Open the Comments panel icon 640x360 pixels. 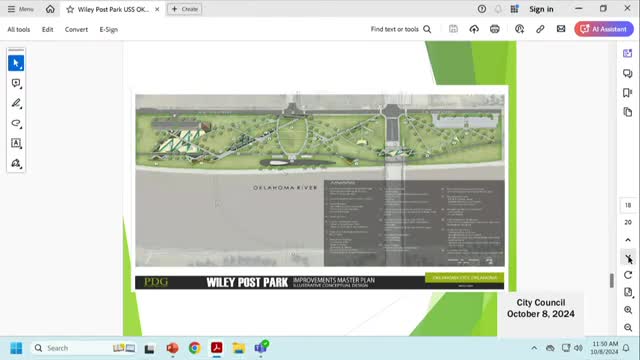[x=627, y=73]
